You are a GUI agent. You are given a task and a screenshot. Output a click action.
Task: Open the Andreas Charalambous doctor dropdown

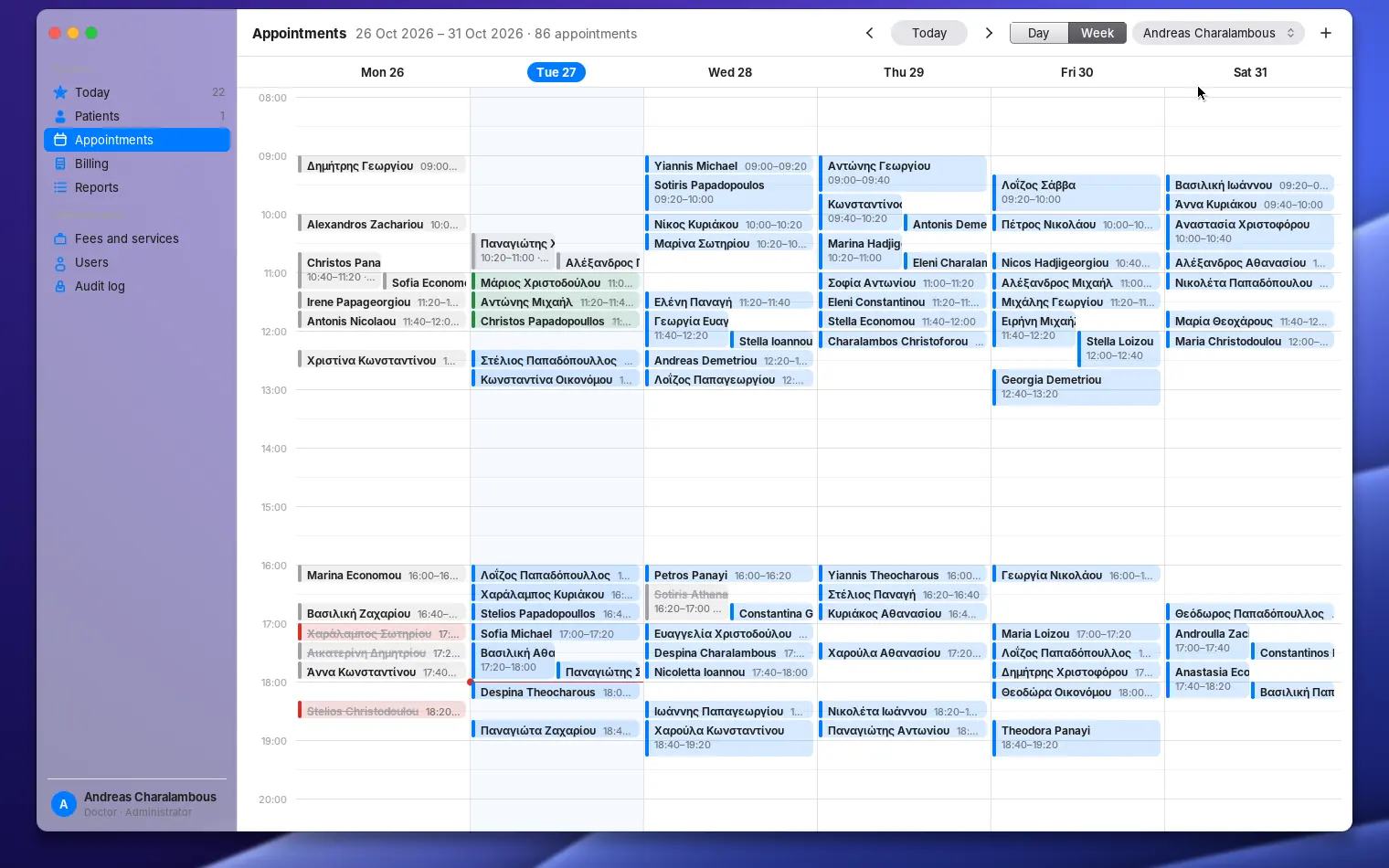pyautogui.click(x=1218, y=33)
